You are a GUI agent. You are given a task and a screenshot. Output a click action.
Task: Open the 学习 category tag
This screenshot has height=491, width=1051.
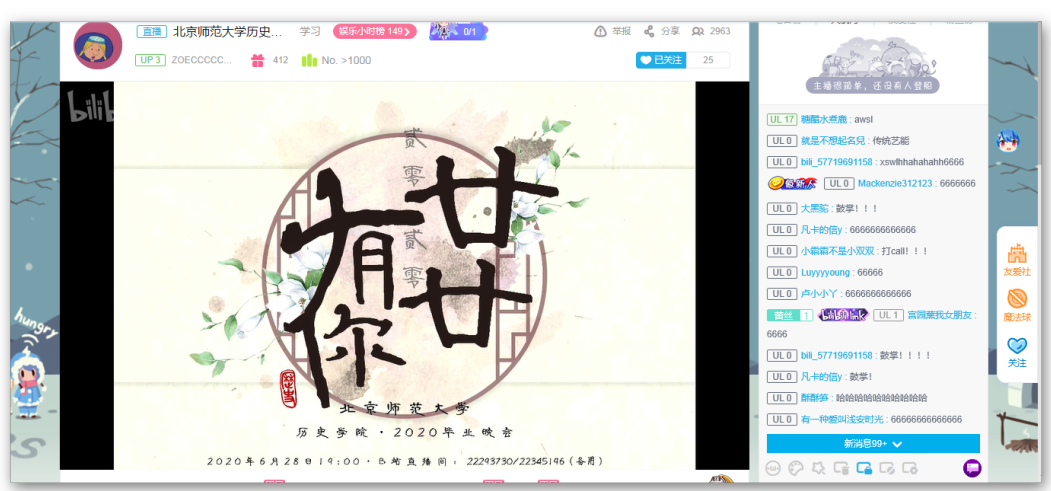(310, 31)
